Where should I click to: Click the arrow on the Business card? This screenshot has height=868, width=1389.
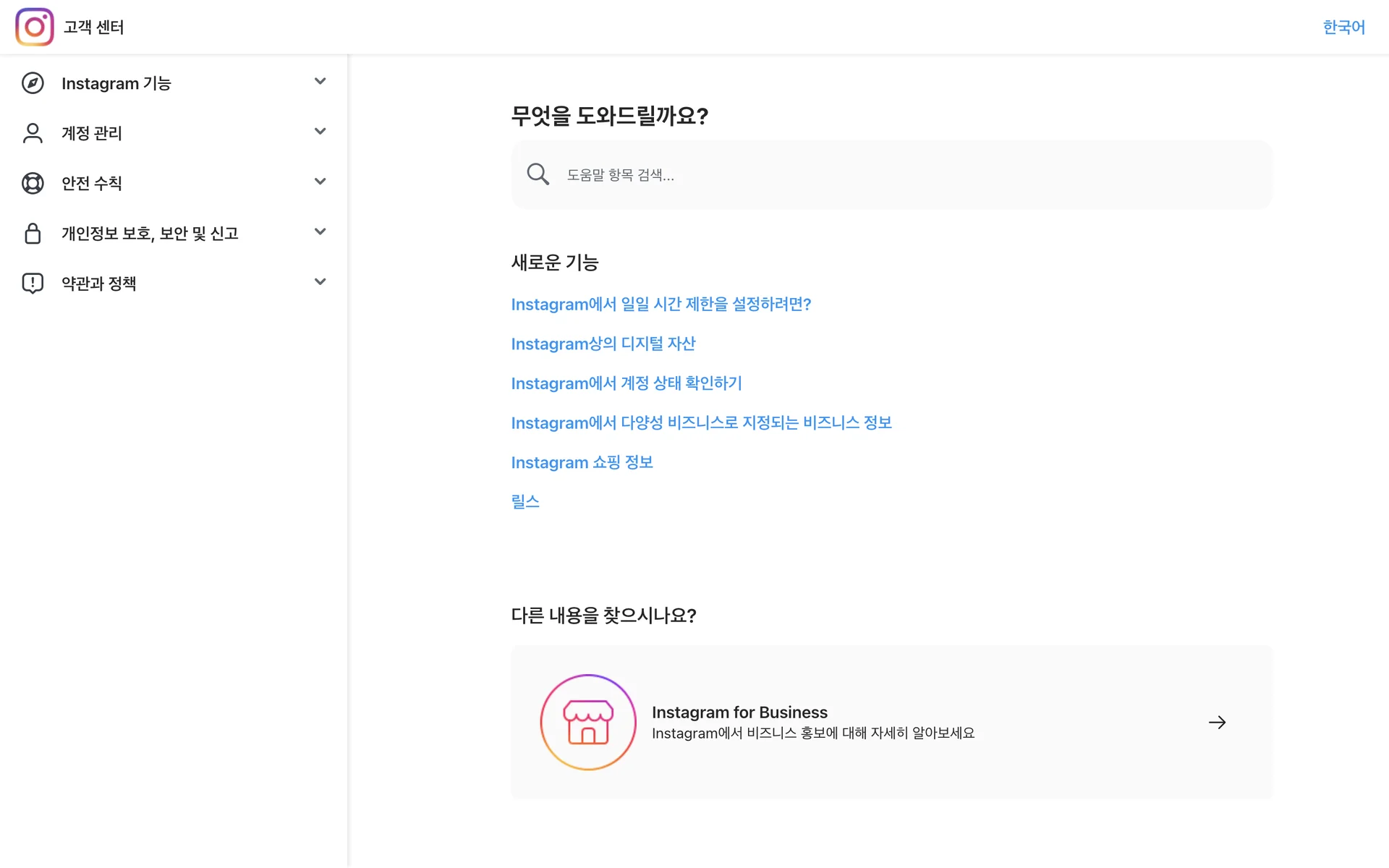click(1217, 722)
